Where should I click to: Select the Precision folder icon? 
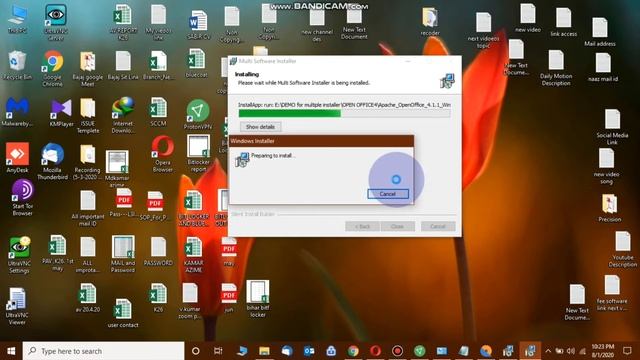[x=609, y=208]
